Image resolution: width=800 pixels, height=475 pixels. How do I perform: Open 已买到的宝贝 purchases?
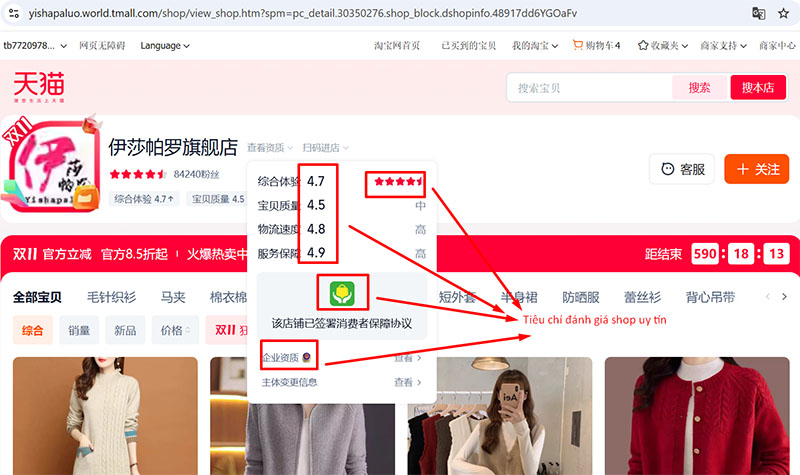(468, 45)
